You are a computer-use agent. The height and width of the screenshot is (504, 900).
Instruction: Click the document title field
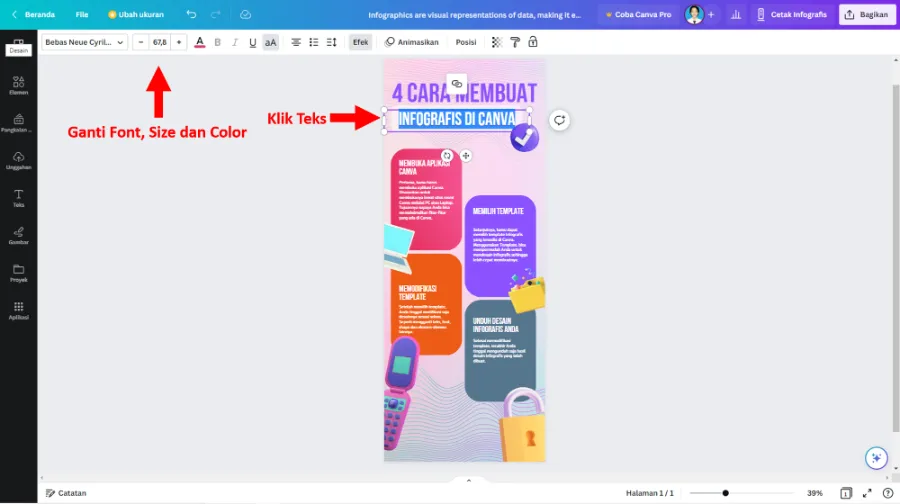click(475, 15)
